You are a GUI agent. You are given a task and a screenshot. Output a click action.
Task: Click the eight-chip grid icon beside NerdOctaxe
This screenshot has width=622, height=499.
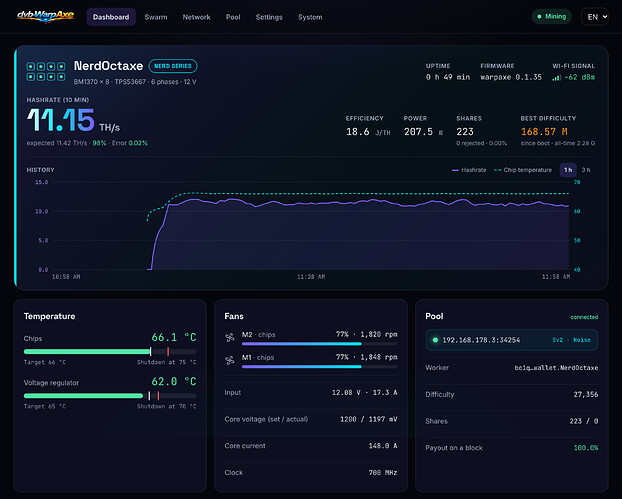46,71
